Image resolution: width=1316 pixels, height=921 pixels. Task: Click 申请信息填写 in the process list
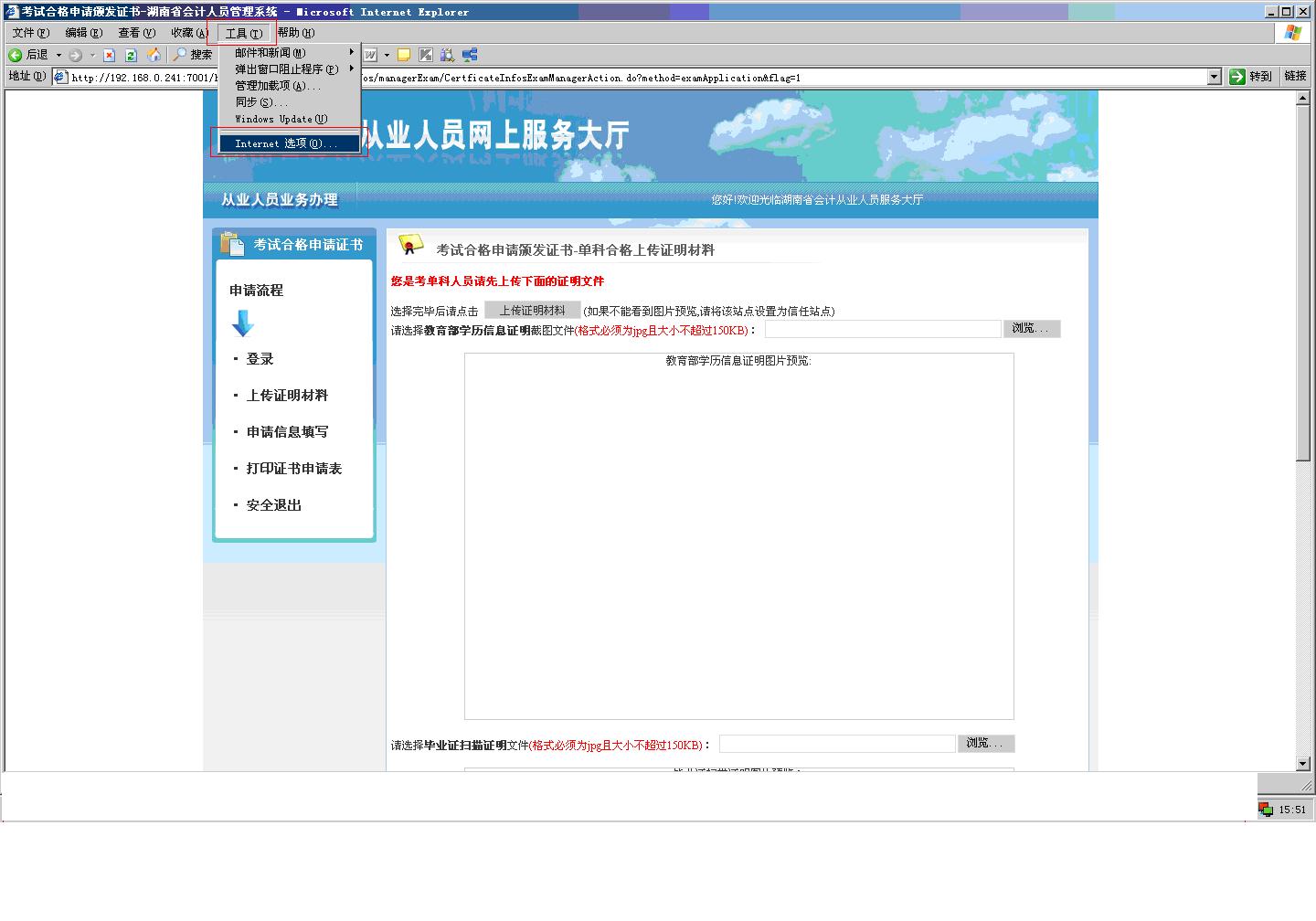287,432
